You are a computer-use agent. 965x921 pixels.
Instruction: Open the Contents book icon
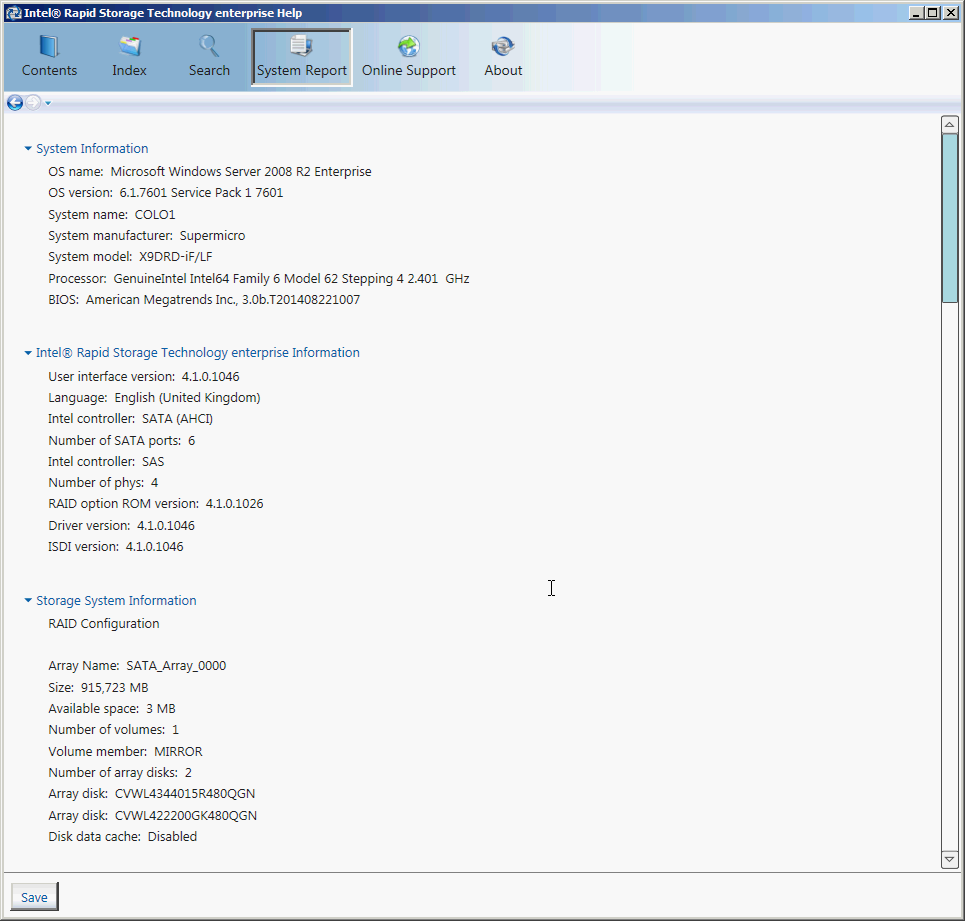(x=49, y=46)
